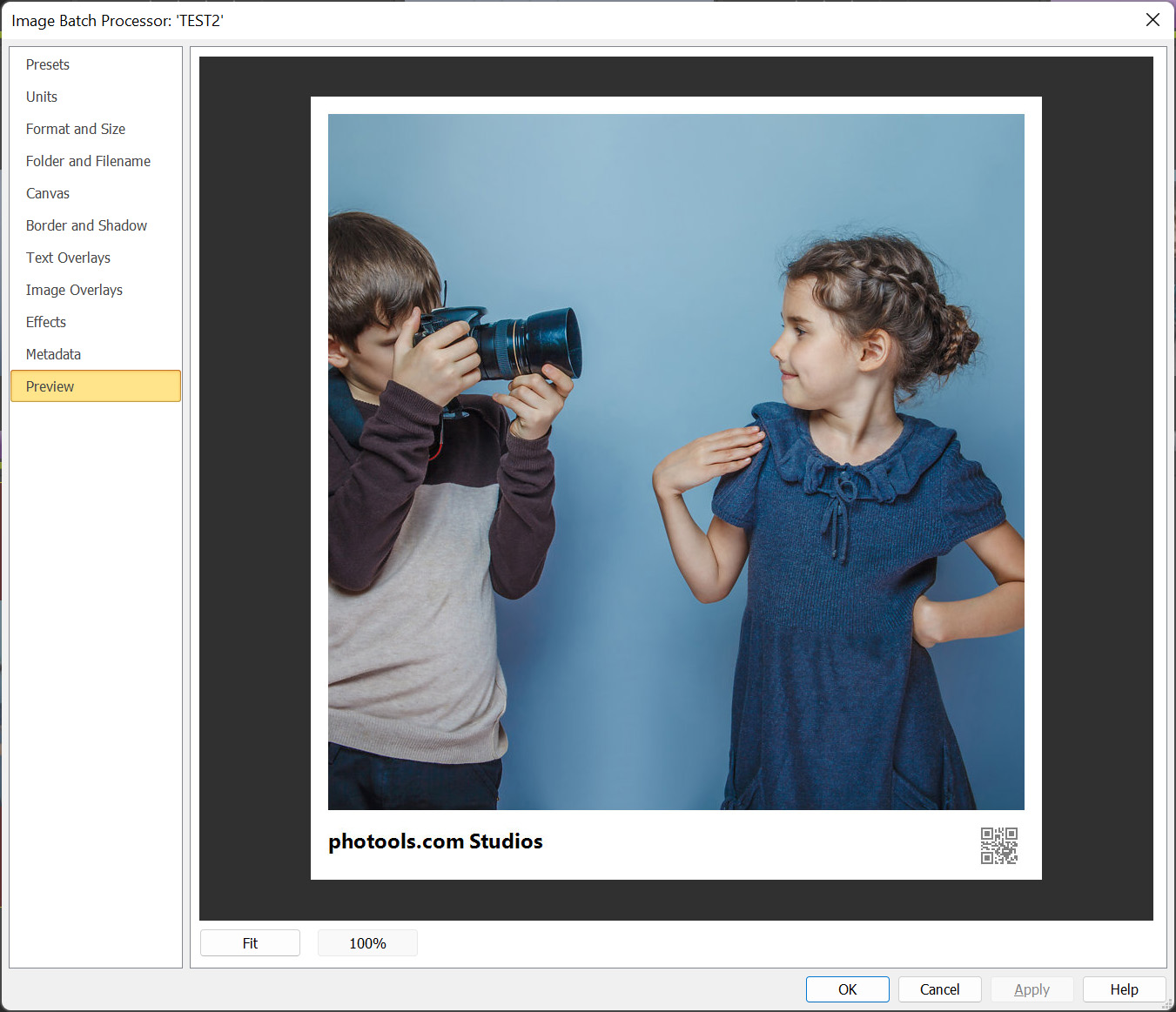Open the Canvas settings page
The height and width of the screenshot is (1012, 1176).
pos(48,193)
